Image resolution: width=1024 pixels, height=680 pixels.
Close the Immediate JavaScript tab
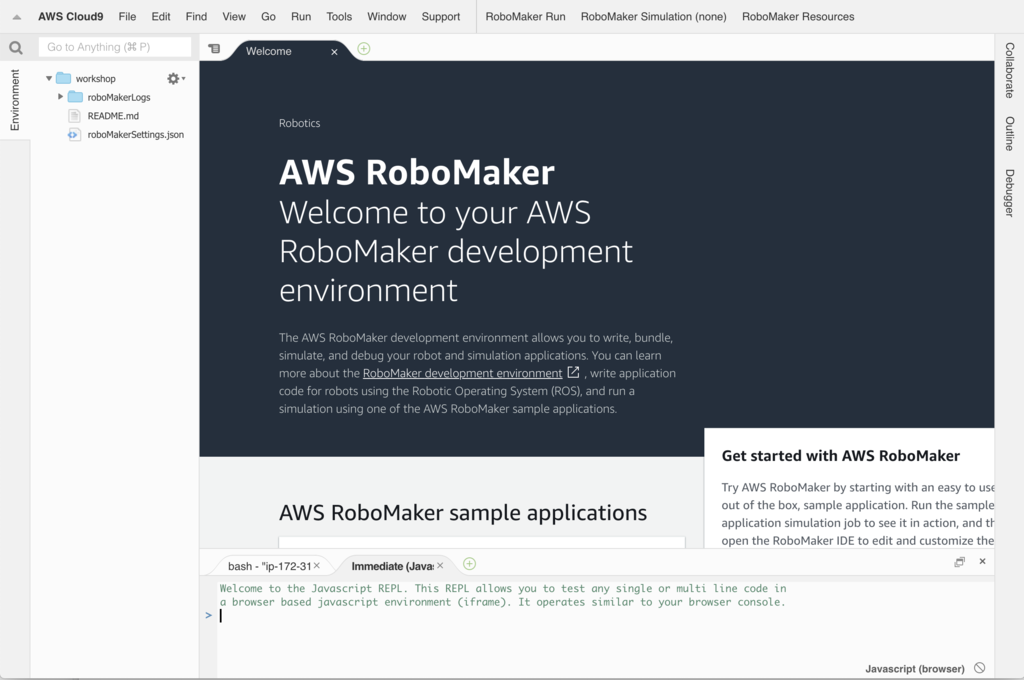pyautogui.click(x=440, y=566)
